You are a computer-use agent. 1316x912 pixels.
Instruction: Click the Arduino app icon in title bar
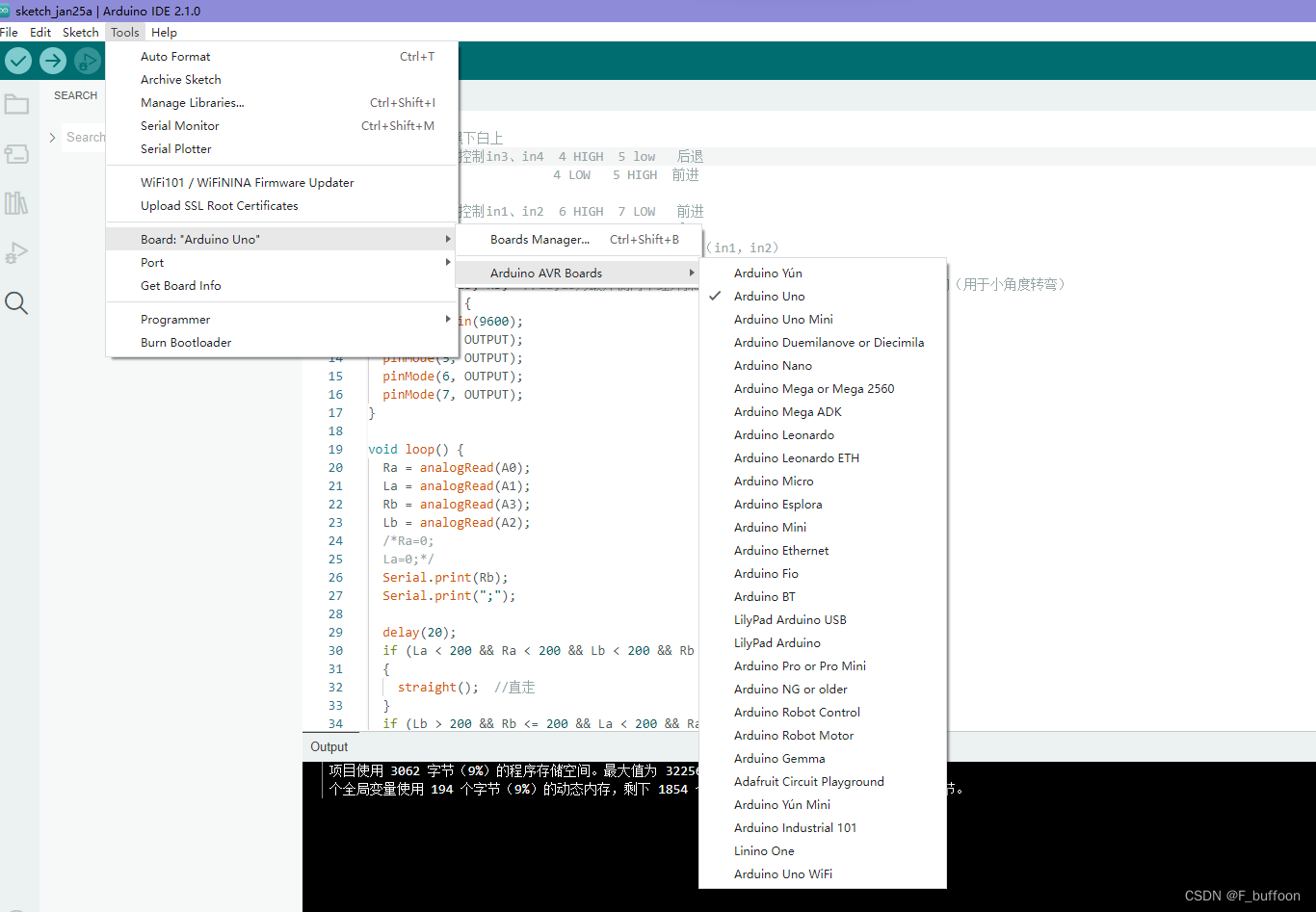click(x=5, y=11)
